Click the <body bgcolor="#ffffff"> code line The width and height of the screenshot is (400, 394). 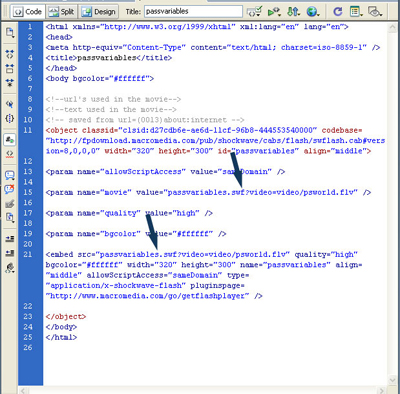tap(100, 79)
